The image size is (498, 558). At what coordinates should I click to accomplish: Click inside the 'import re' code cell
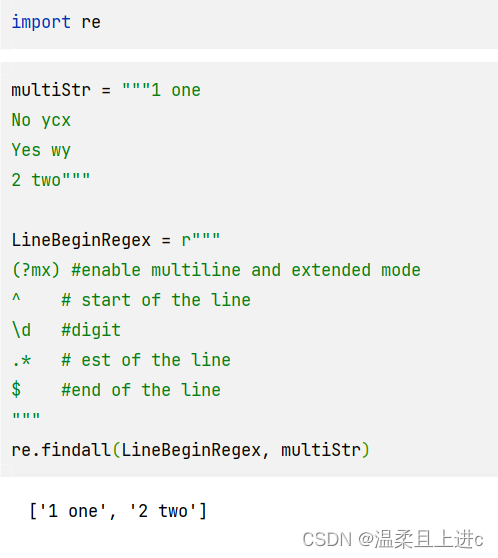click(249, 25)
